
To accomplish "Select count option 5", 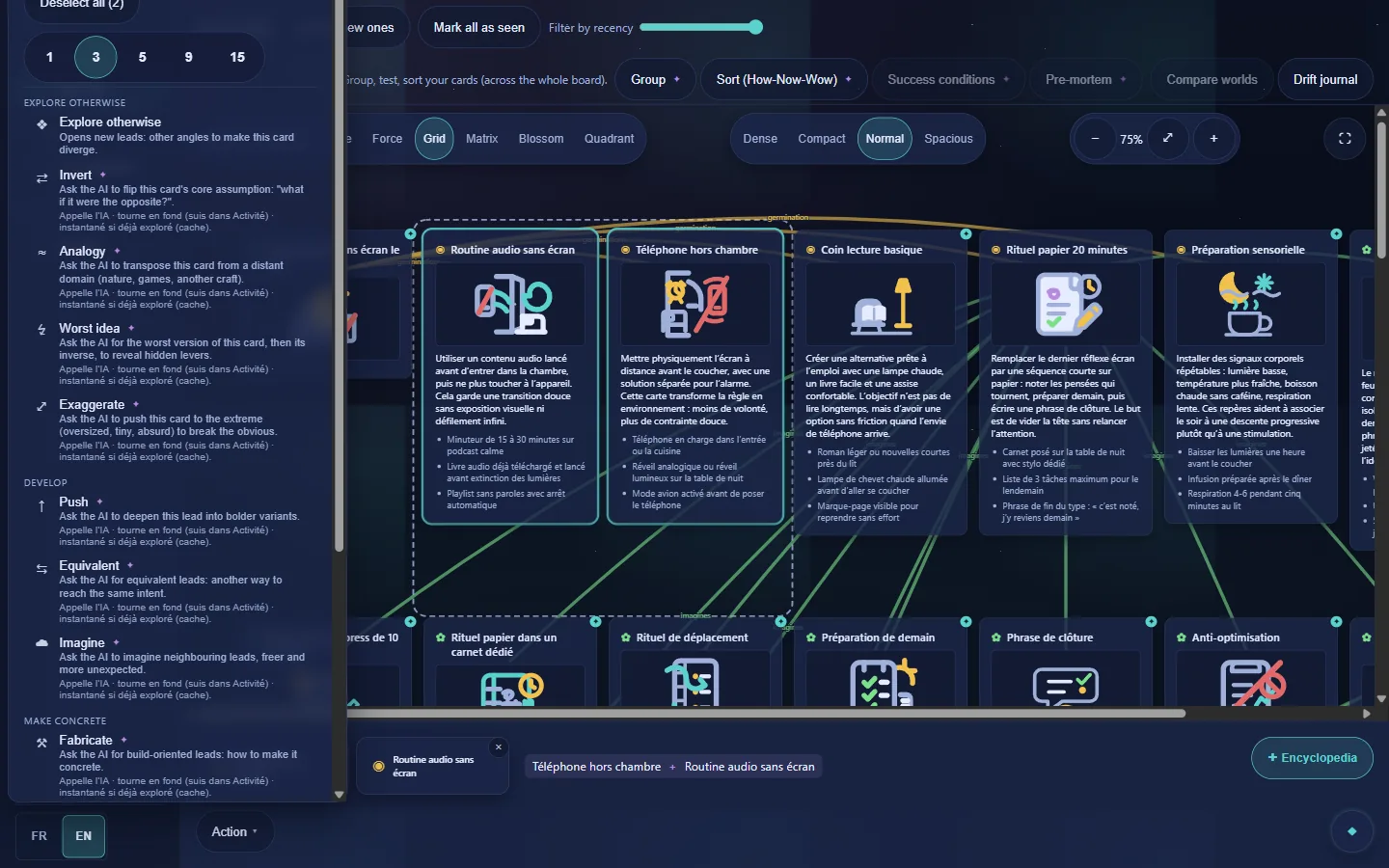I will click(142, 57).
